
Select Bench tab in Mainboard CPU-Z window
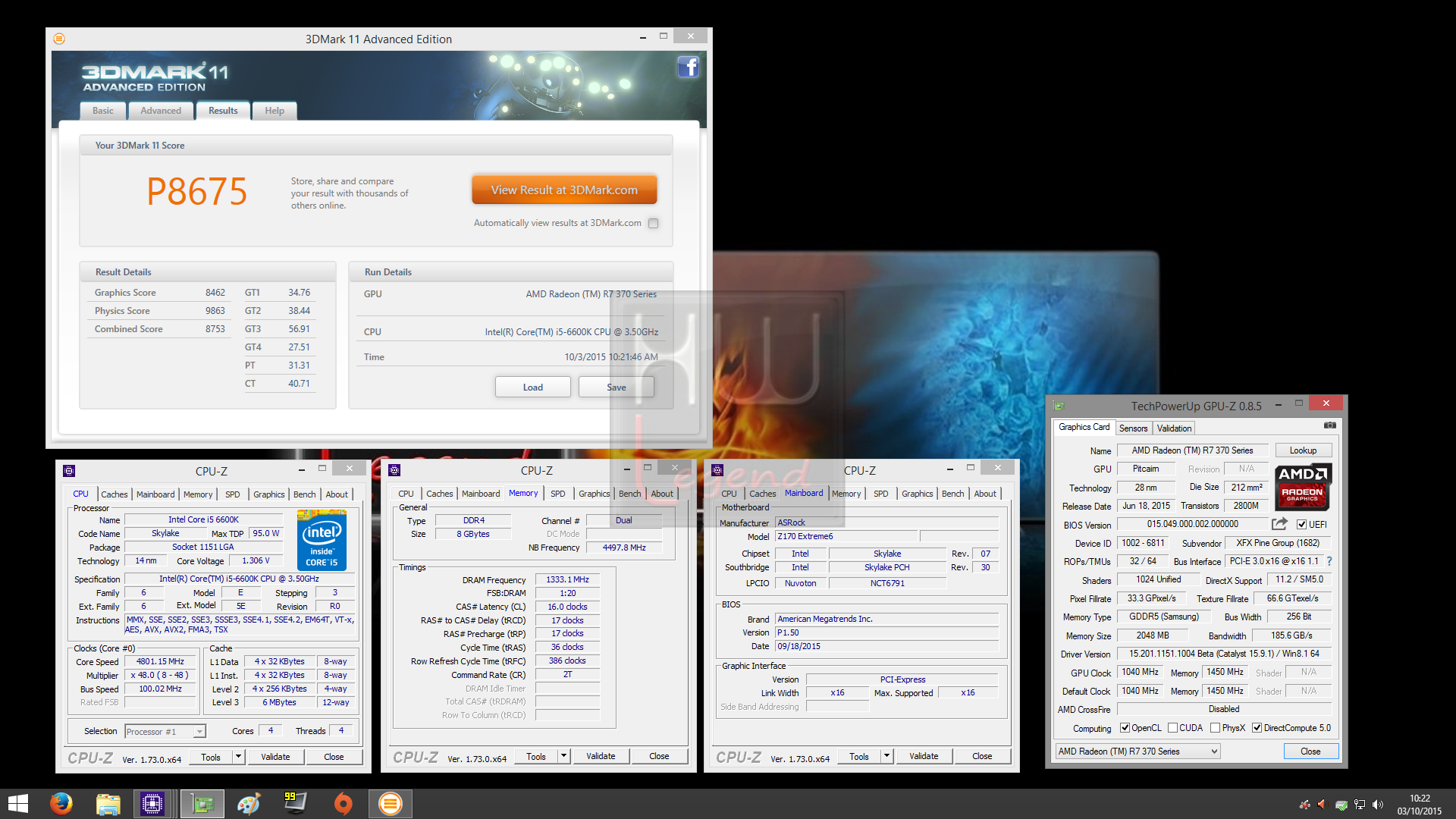click(x=953, y=494)
